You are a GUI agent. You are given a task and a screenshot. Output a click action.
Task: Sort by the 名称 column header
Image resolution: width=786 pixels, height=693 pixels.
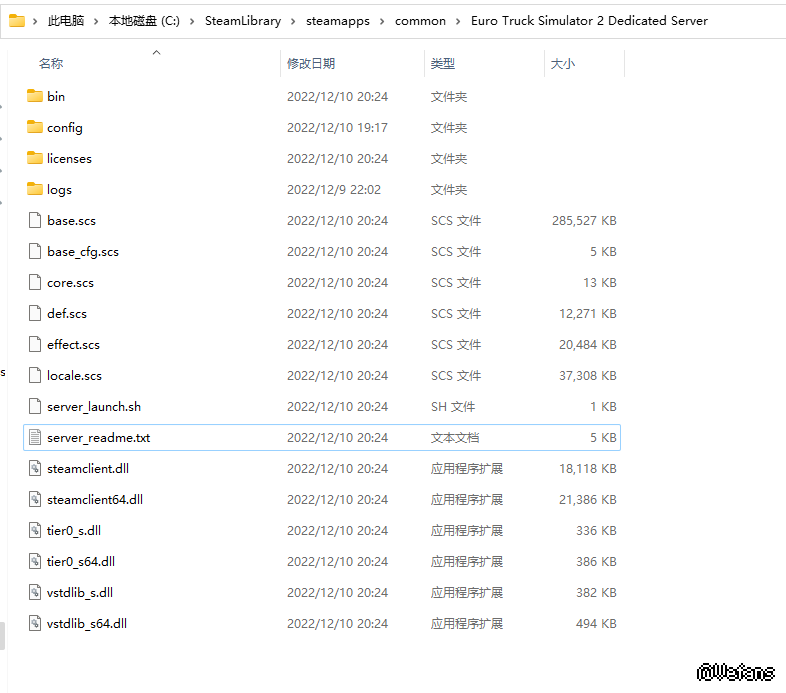click(x=51, y=64)
